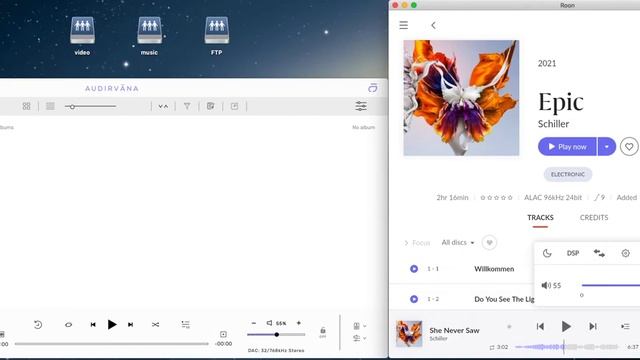Open the video network drive on desktop
Viewport: 640px width, 360px height.
82,35
